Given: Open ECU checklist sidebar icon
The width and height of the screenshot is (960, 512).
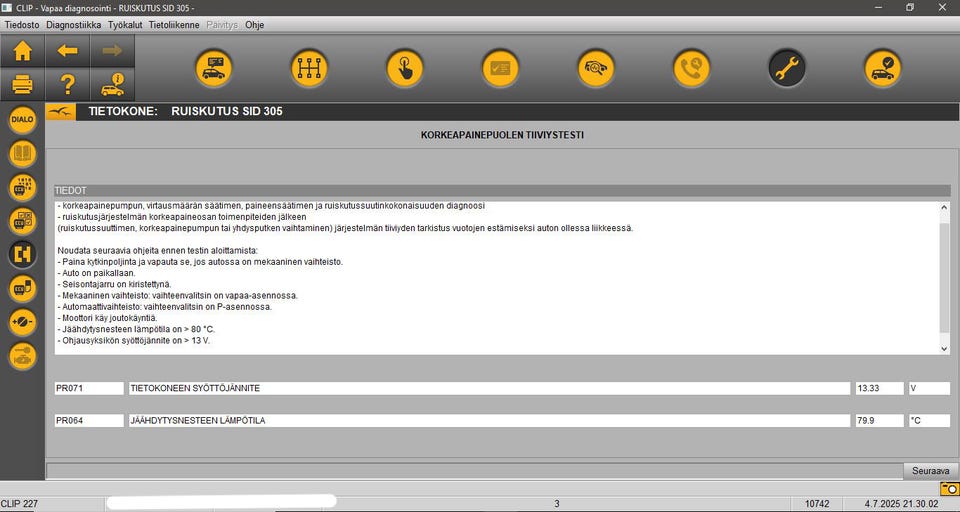Looking at the screenshot, I should pyautogui.click(x=22, y=220).
